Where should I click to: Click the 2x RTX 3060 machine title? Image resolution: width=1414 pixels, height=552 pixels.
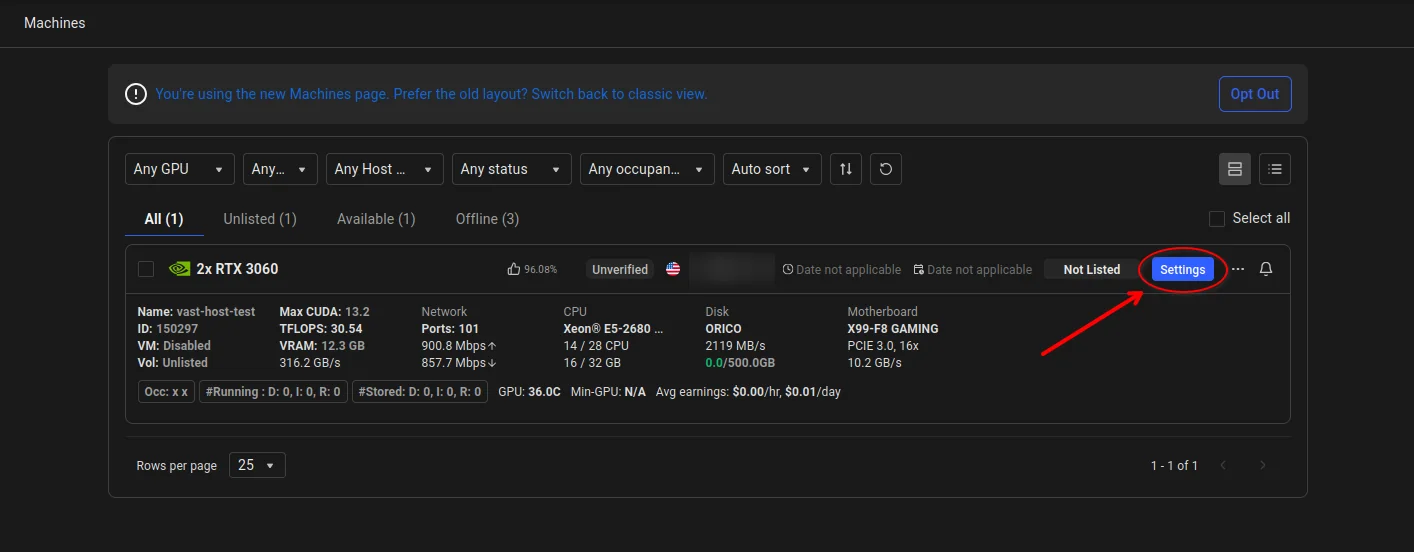point(237,269)
